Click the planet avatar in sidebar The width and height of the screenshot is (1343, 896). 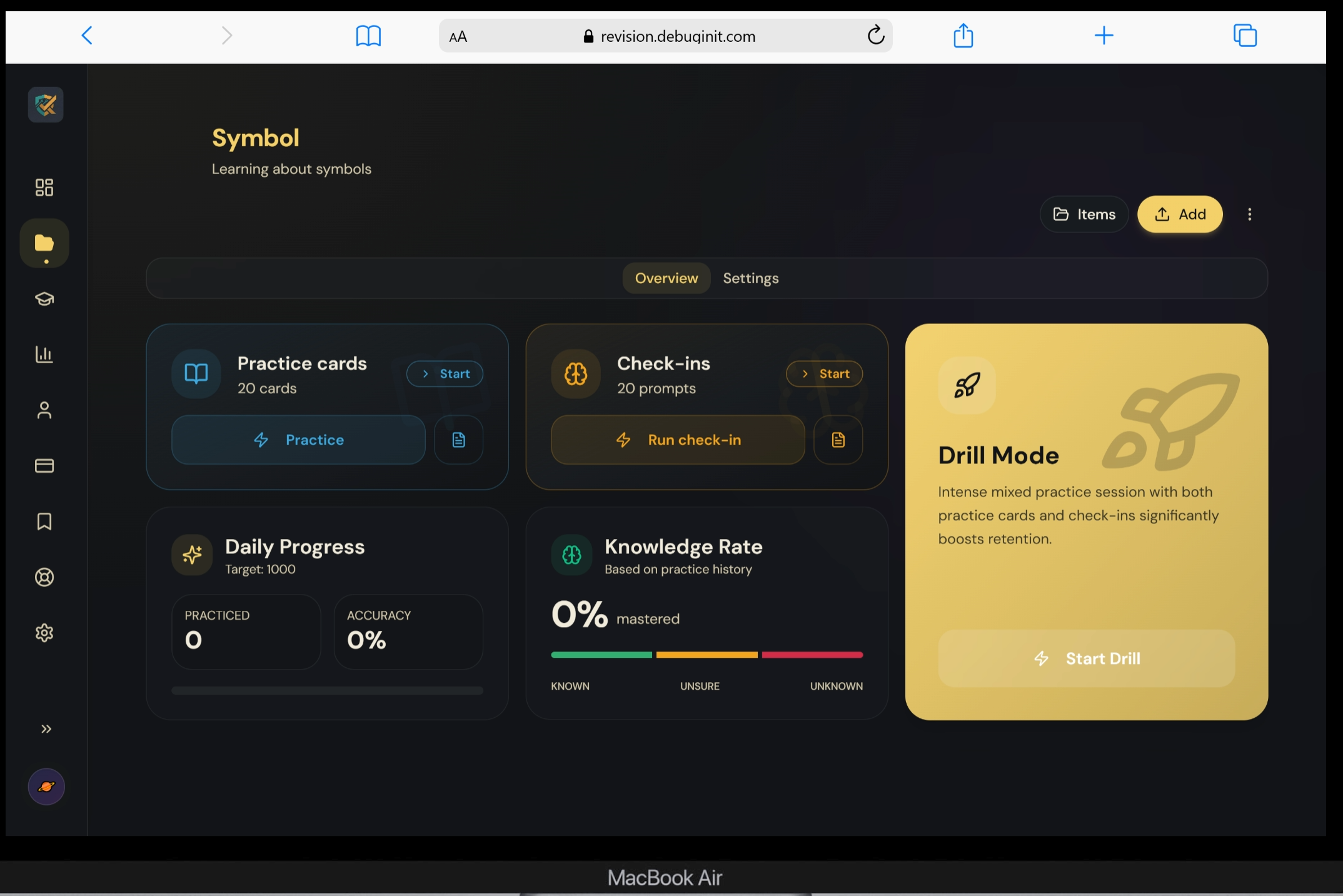pyautogui.click(x=46, y=787)
